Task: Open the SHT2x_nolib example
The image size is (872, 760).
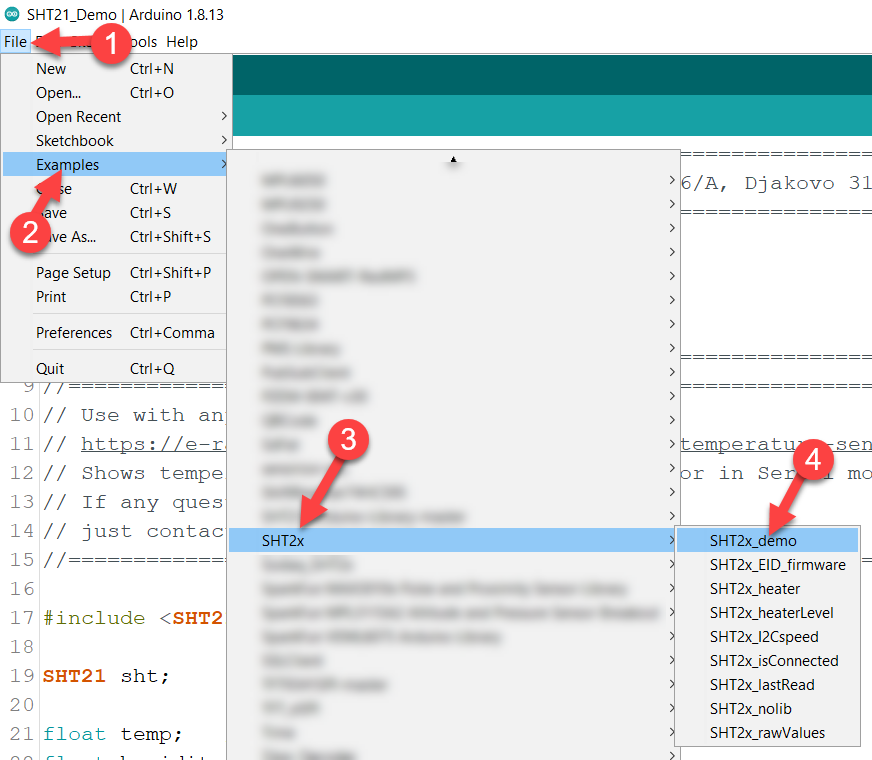Action: point(767,708)
